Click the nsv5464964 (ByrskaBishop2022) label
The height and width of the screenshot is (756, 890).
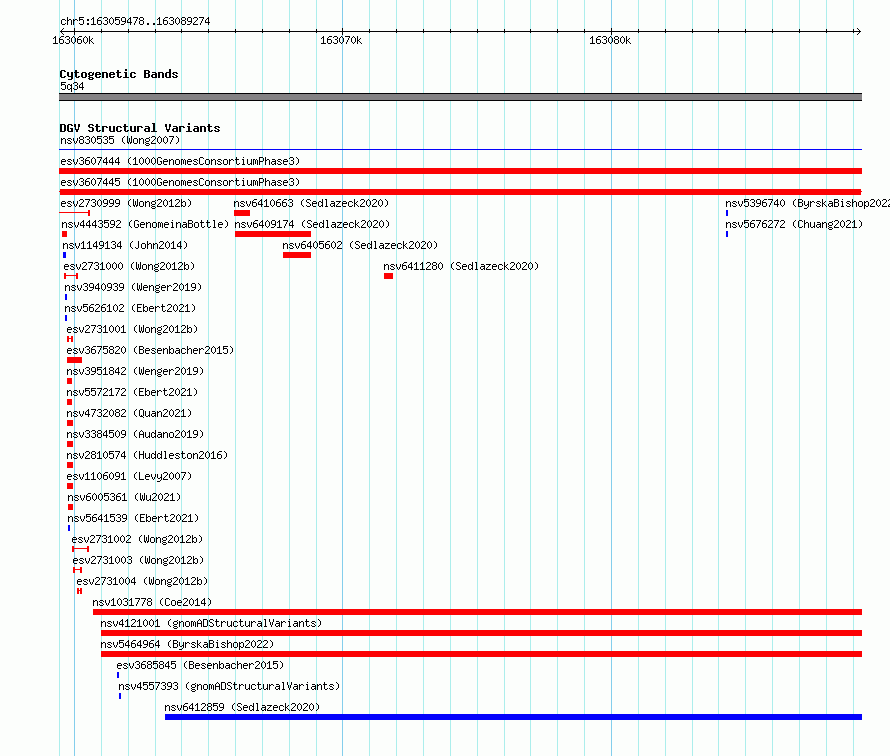(x=187, y=644)
